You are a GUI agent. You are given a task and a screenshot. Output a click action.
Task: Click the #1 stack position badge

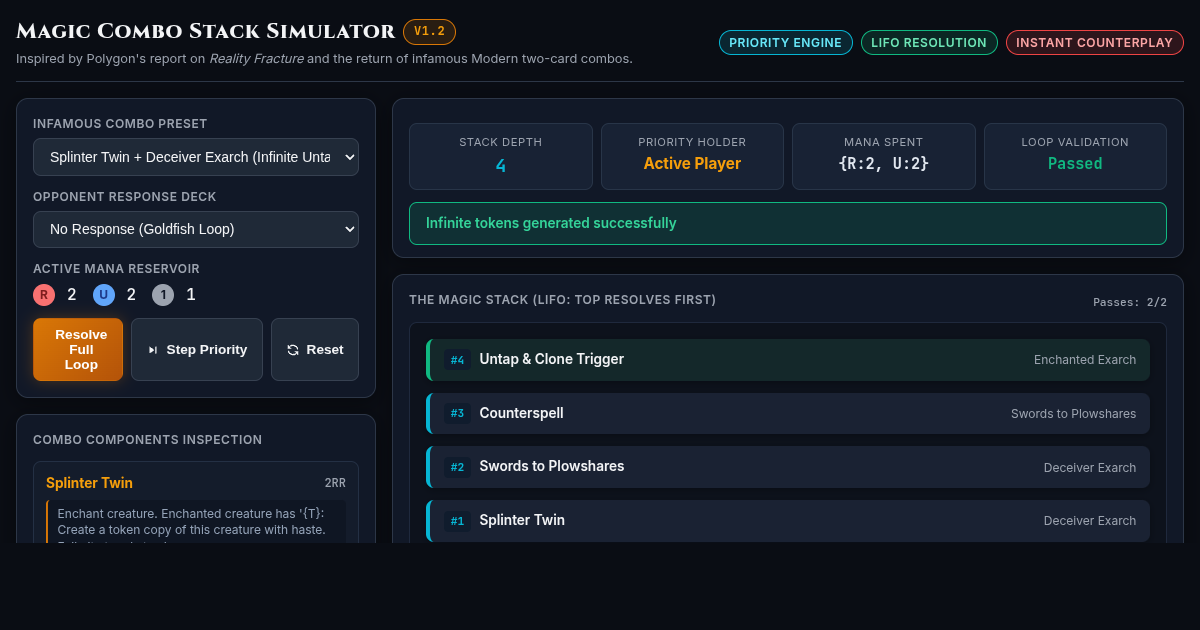(x=457, y=521)
